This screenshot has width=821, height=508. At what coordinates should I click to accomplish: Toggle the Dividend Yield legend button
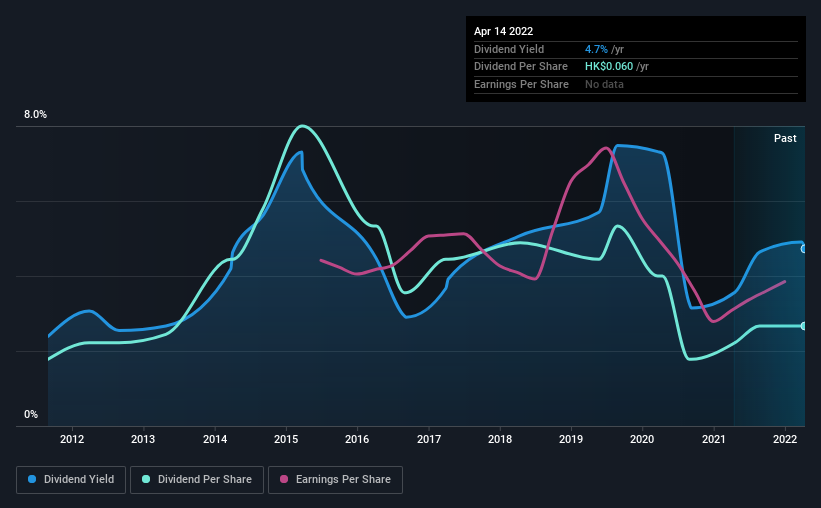click(x=71, y=479)
